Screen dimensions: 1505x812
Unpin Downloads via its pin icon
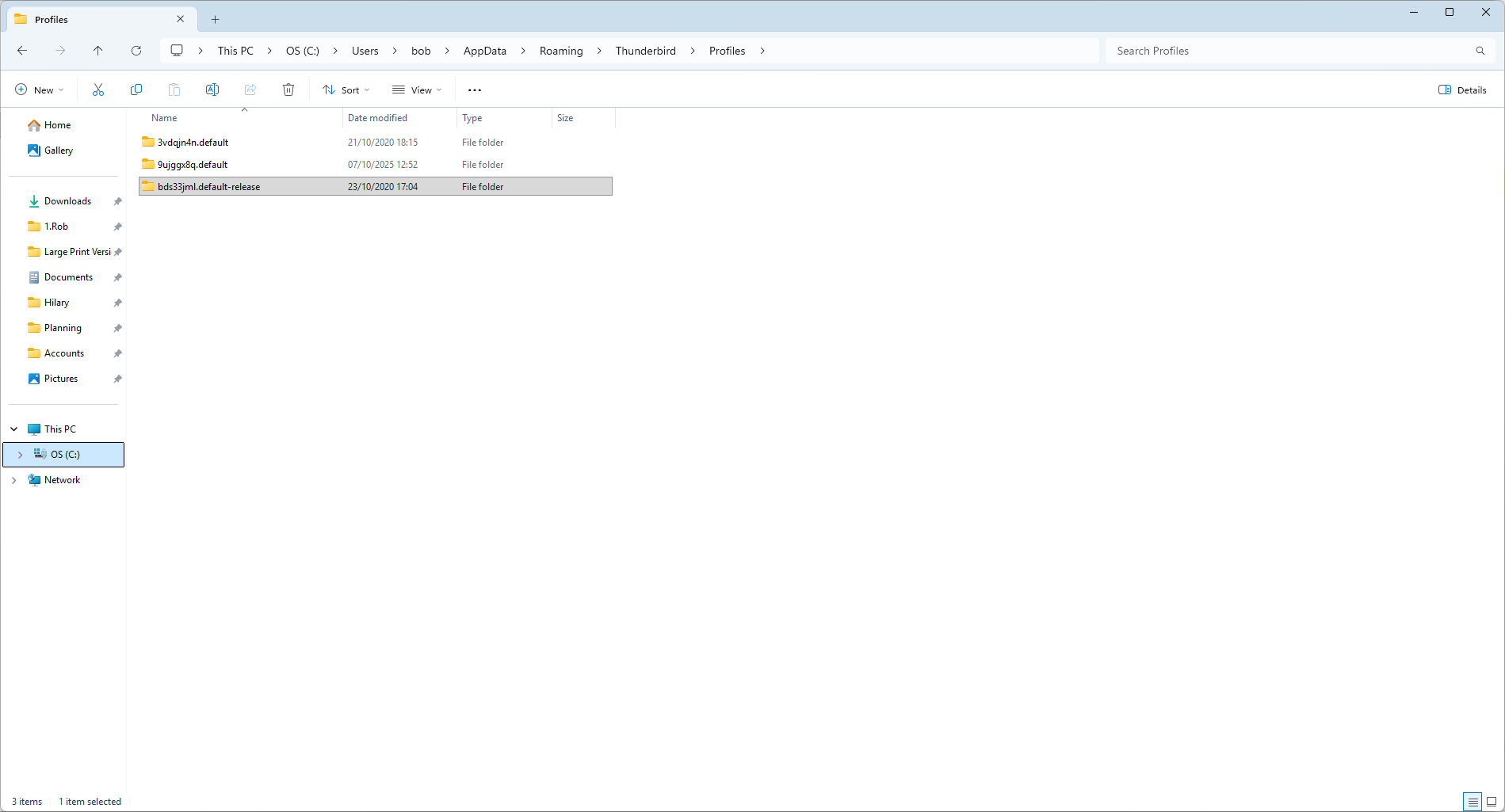(118, 201)
